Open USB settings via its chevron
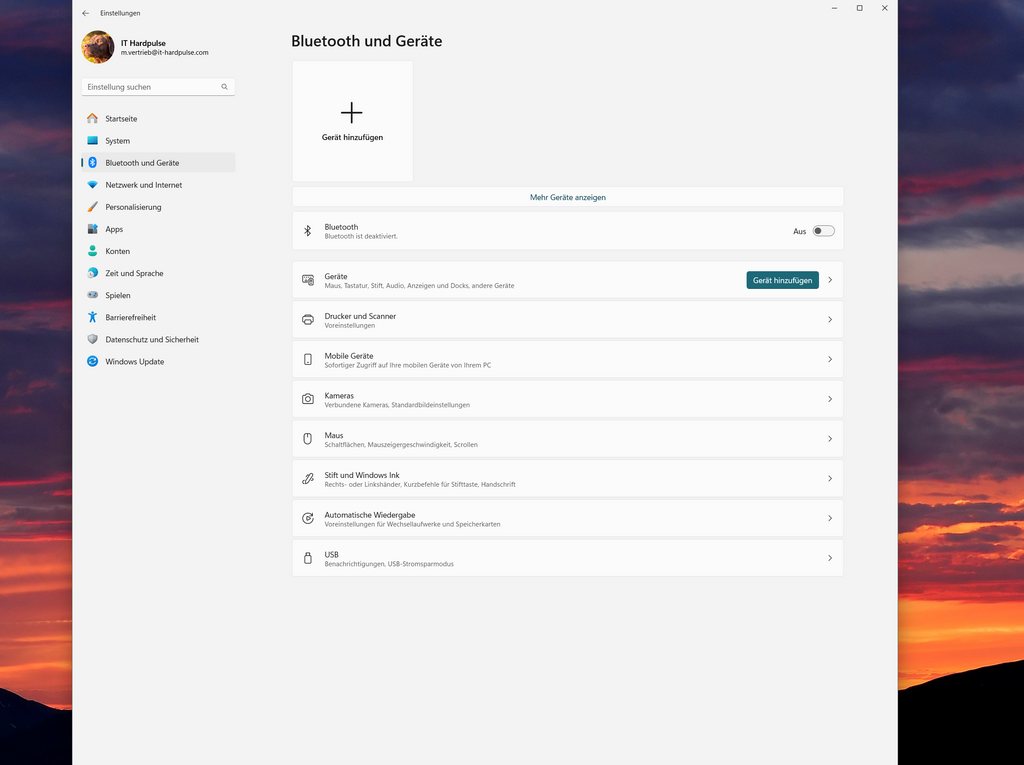 pos(830,558)
